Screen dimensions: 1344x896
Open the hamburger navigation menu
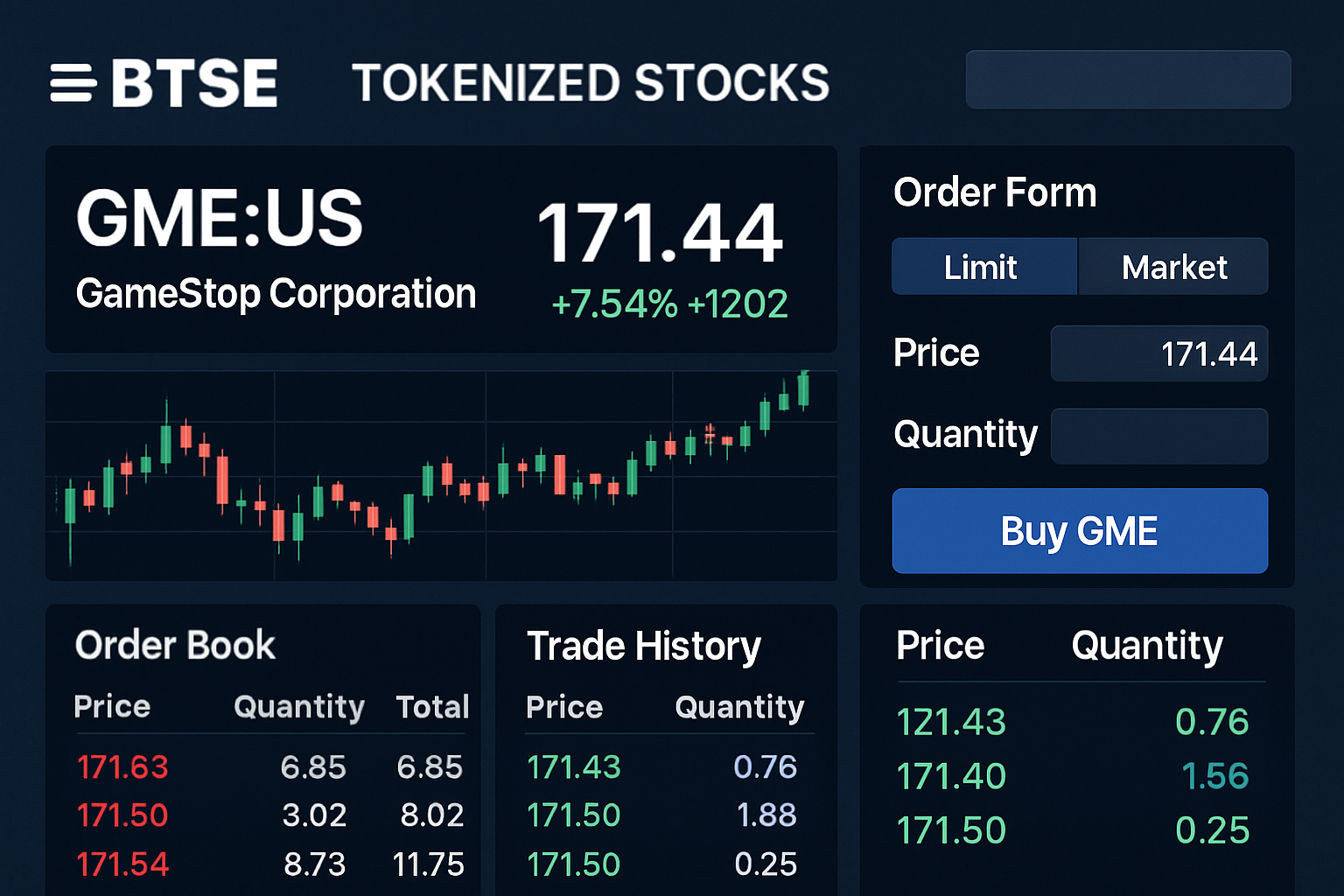pyautogui.click(x=72, y=83)
